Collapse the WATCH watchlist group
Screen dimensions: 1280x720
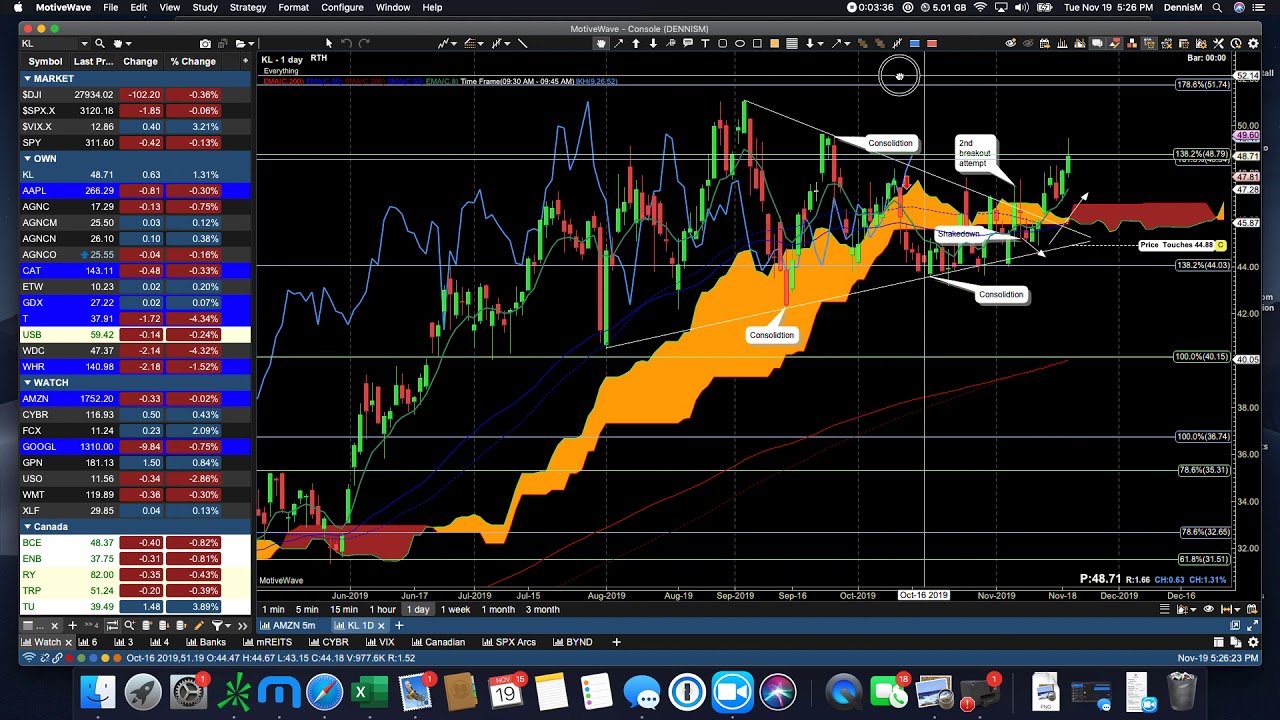tap(27, 382)
